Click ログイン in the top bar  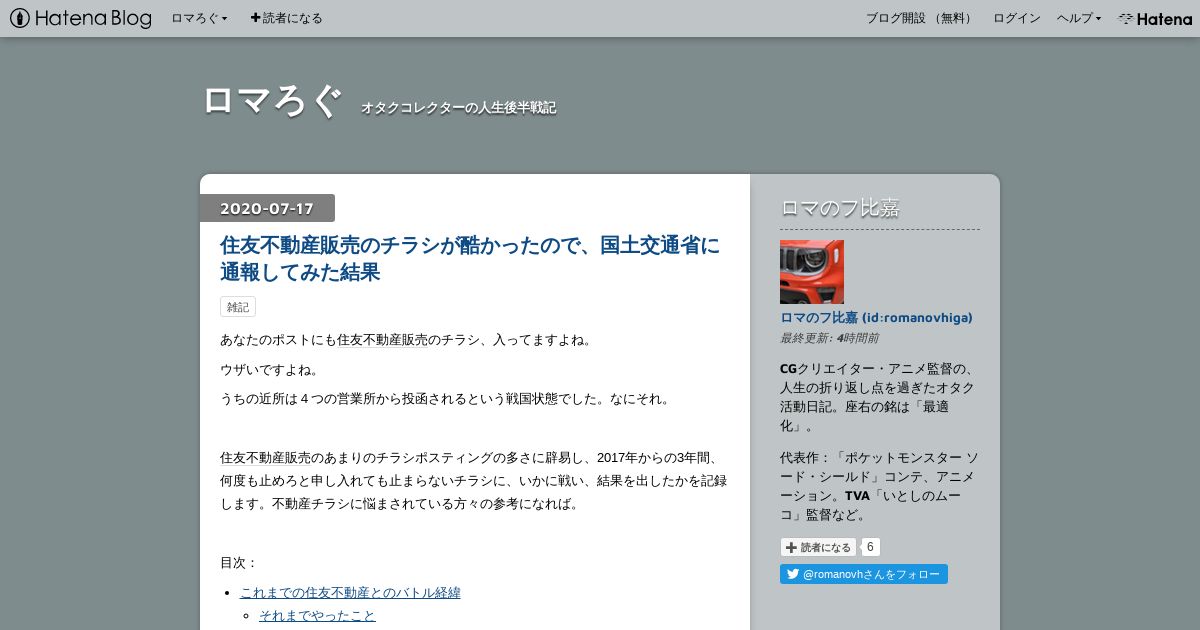pyautogui.click(x=1016, y=18)
